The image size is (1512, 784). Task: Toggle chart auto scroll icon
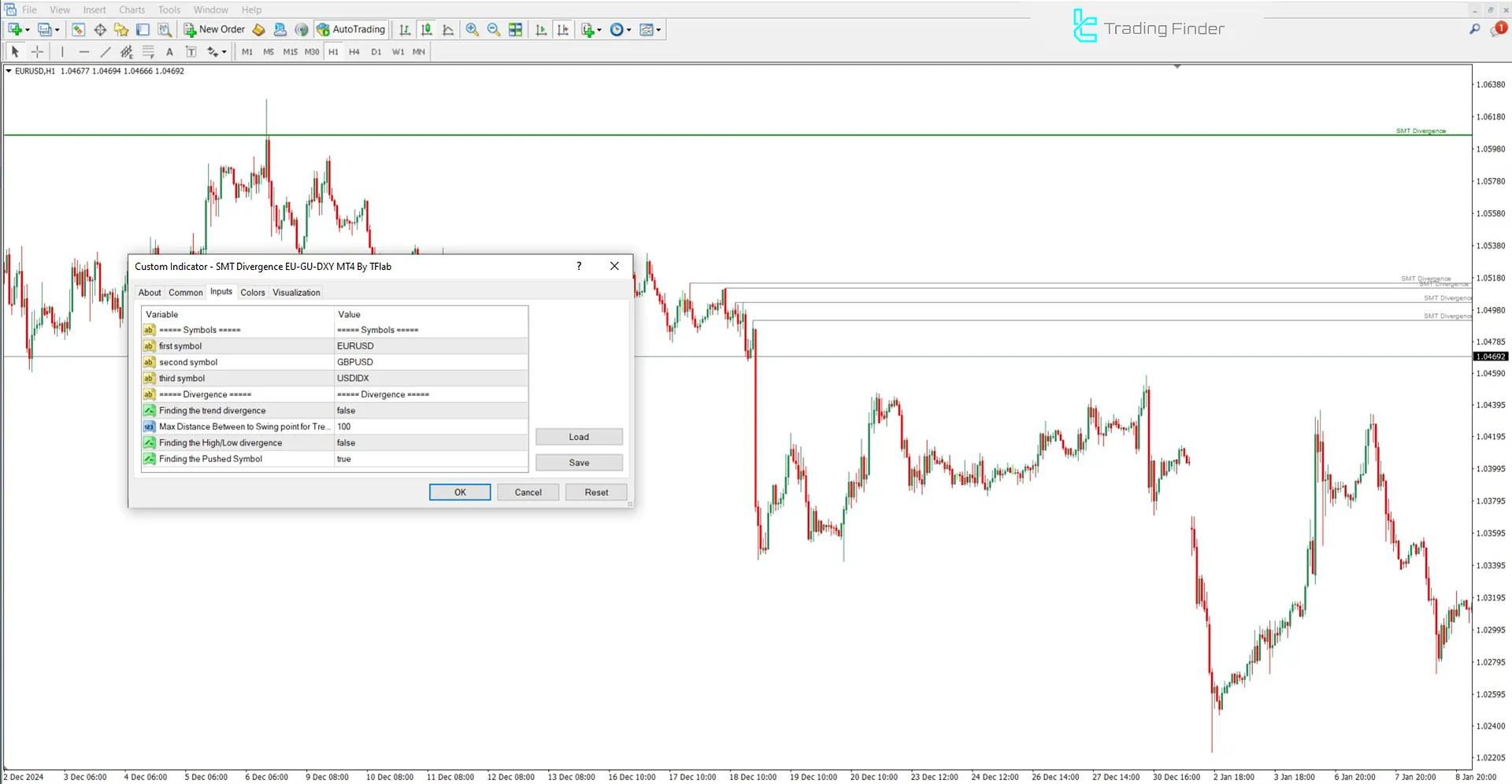point(541,30)
